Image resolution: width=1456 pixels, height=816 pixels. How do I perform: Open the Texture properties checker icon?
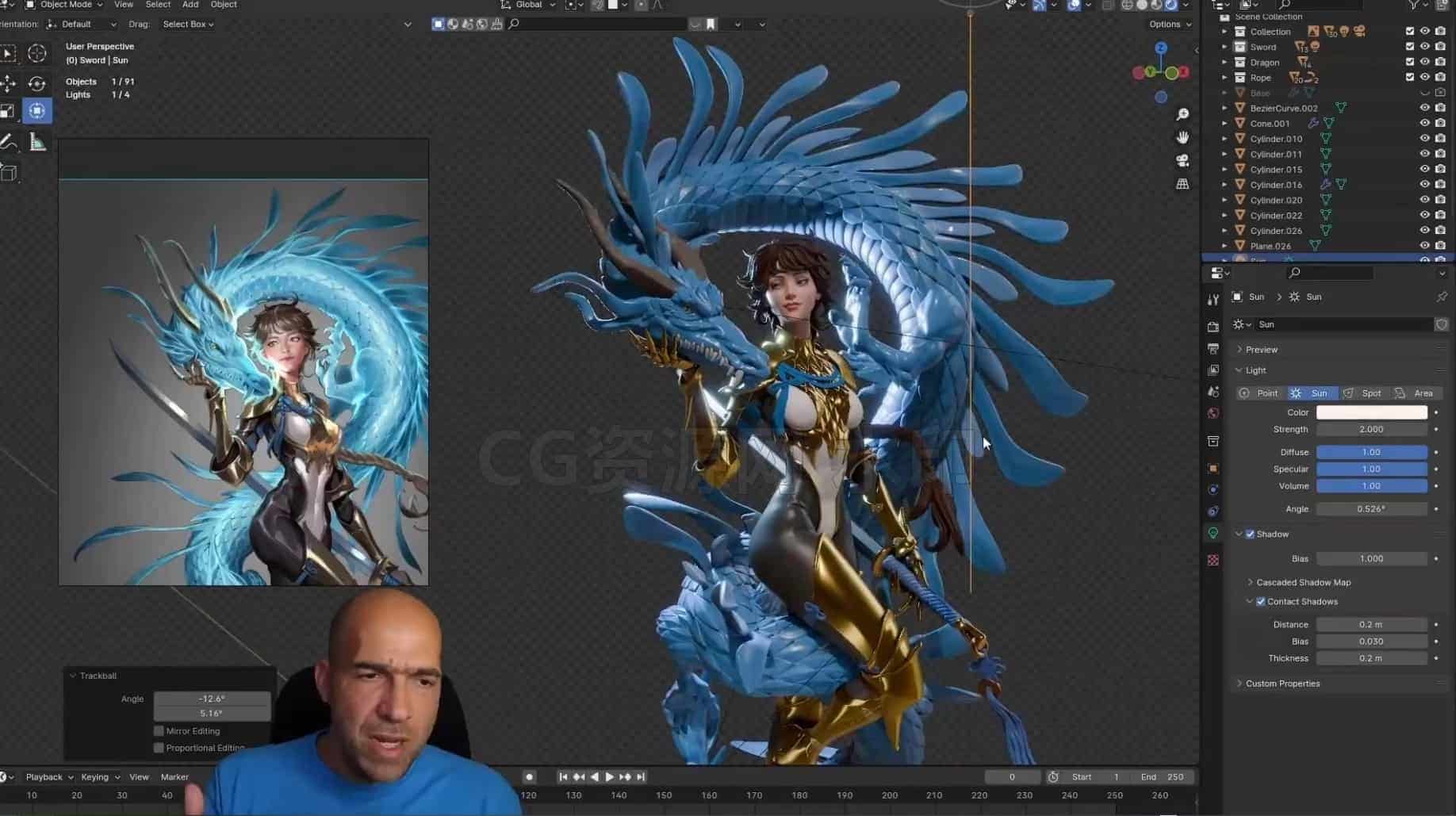[x=1213, y=561]
